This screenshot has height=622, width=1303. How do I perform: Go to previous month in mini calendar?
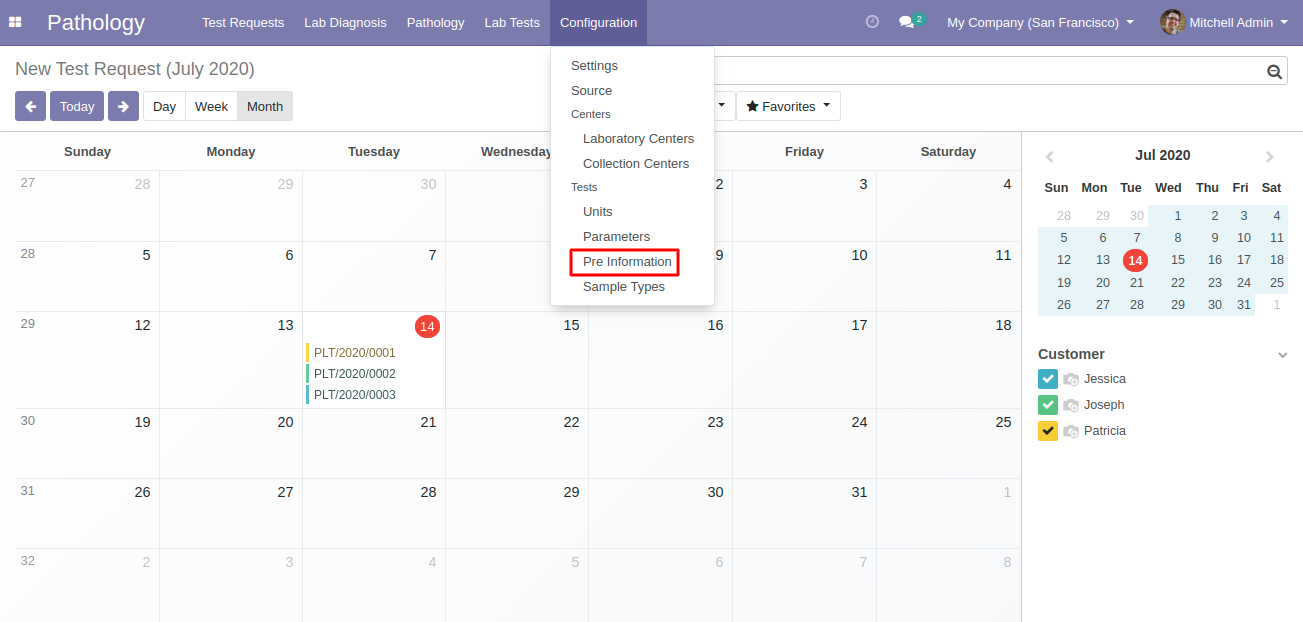point(1050,156)
